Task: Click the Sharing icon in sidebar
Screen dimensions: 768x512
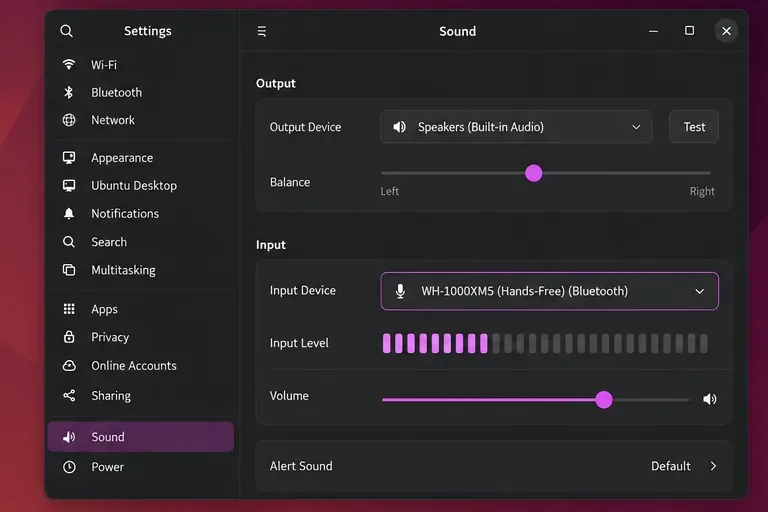Action: click(x=69, y=395)
